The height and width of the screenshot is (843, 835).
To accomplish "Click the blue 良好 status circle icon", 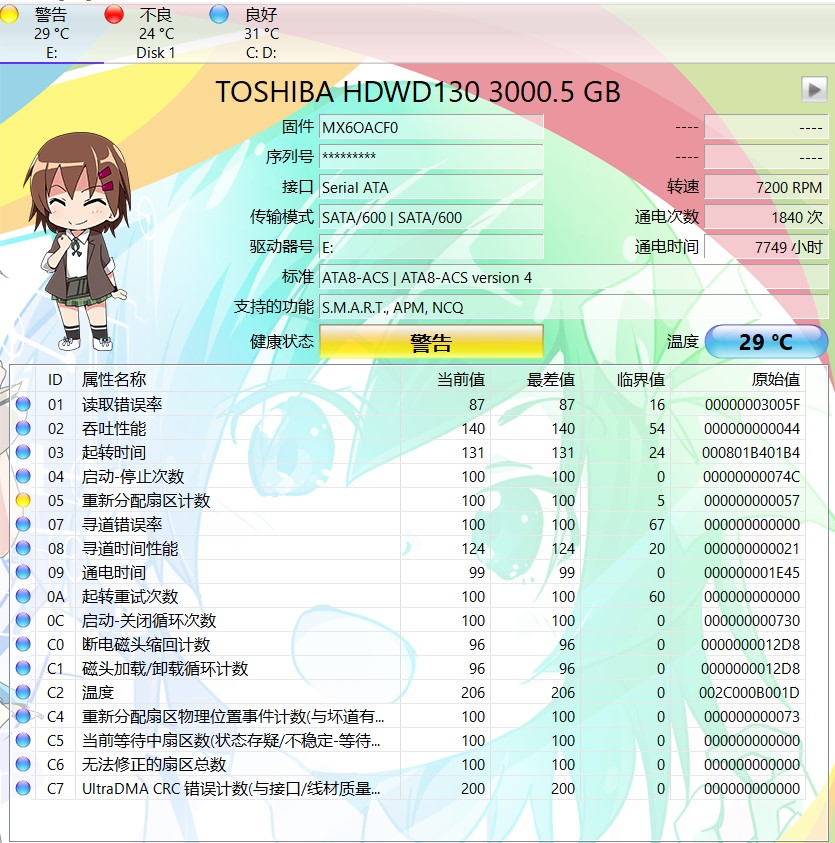I will [219, 15].
